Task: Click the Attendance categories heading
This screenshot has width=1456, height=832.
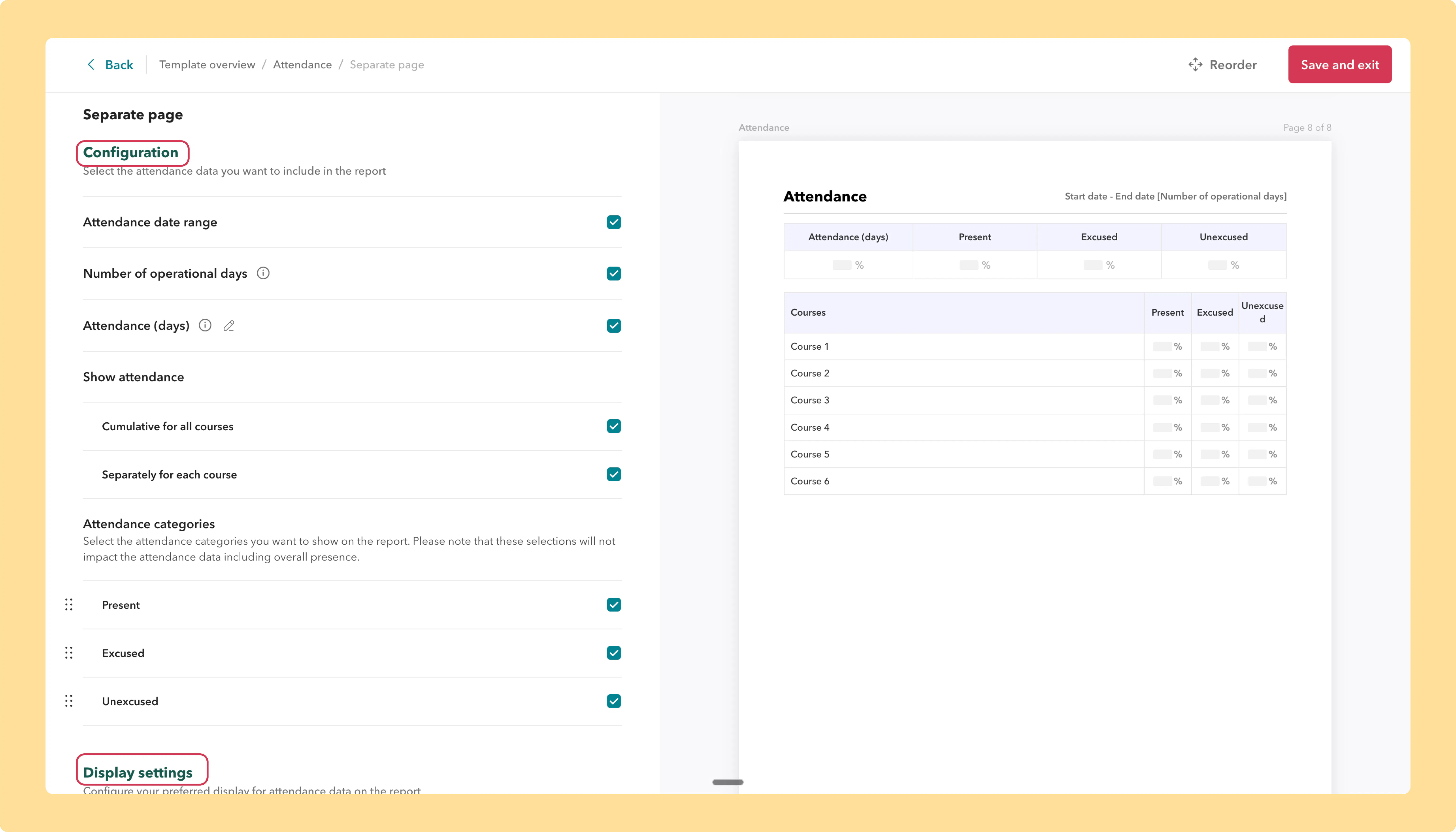Action: point(149,524)
